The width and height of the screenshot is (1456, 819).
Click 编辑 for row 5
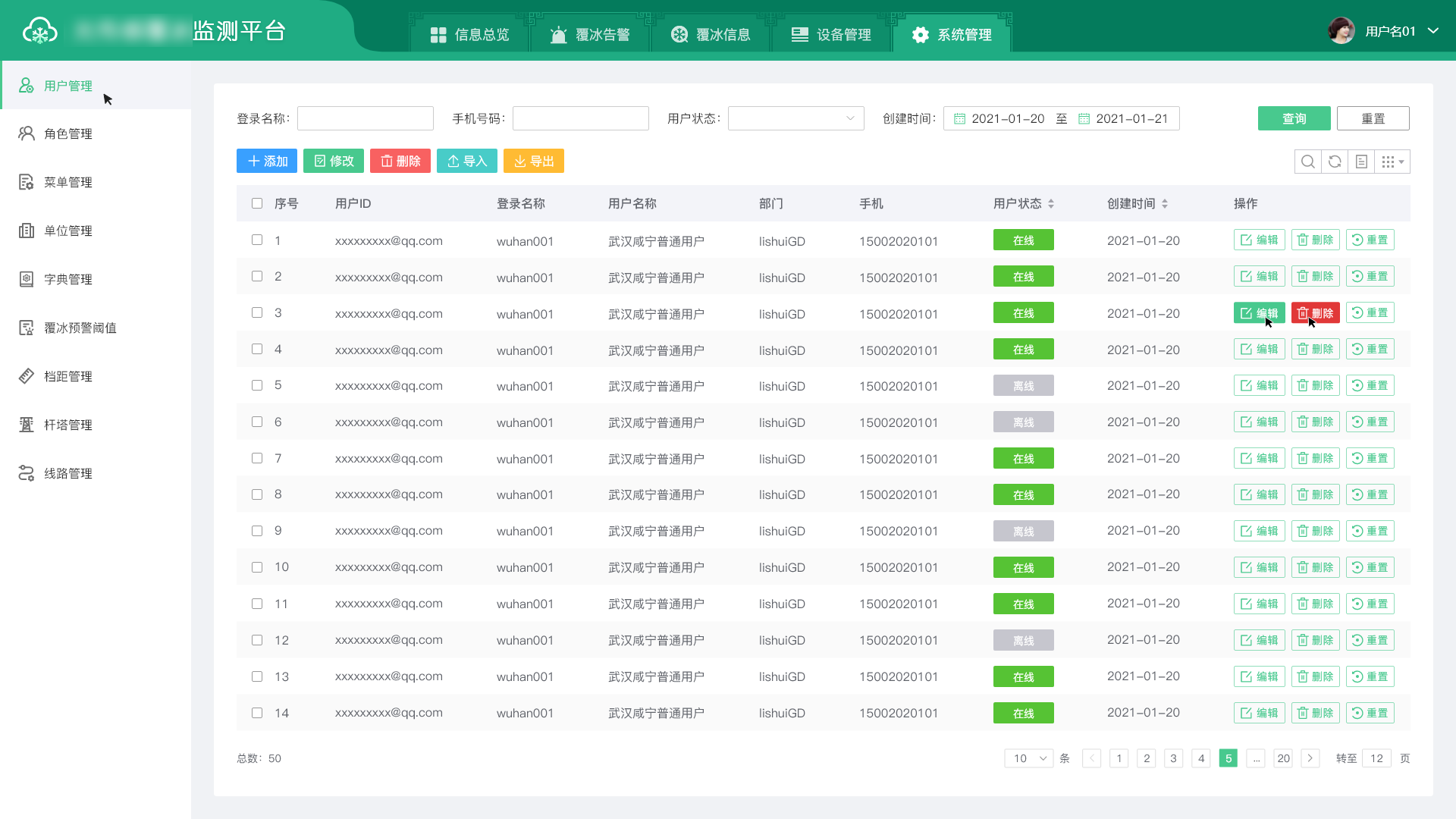[x=1260, y=386]
